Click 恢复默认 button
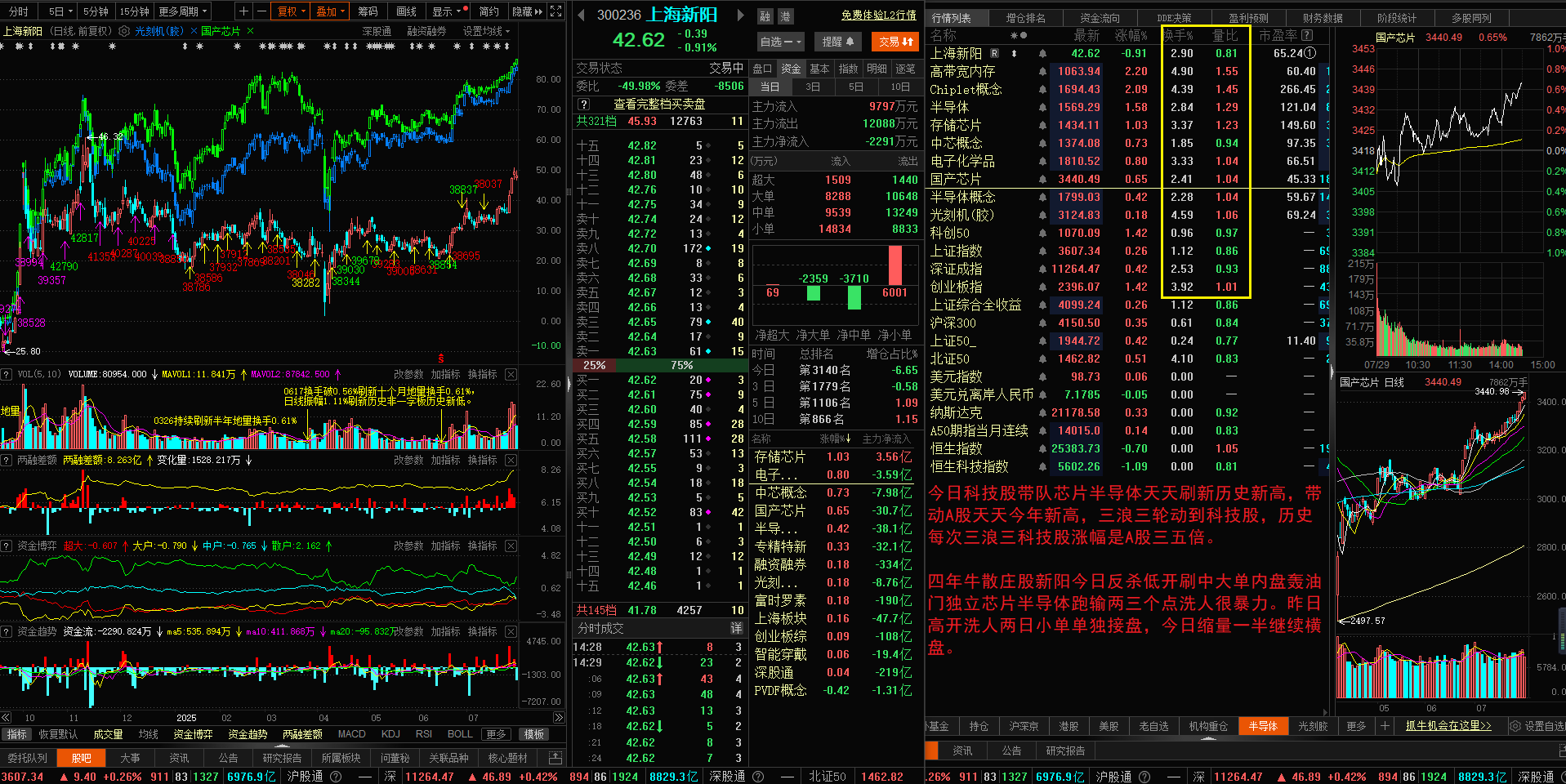This screenshot has width=1566, height=784. 58,734
